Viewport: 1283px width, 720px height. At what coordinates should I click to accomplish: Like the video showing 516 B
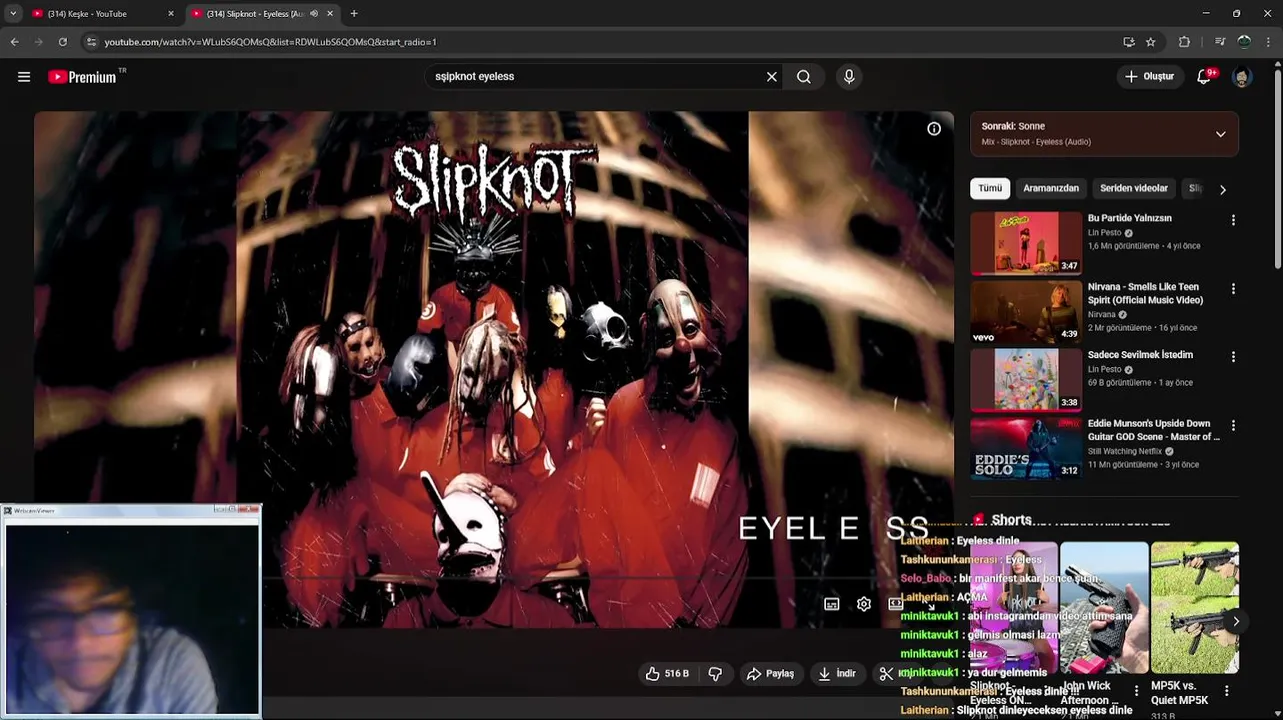(x=667, y=674)
